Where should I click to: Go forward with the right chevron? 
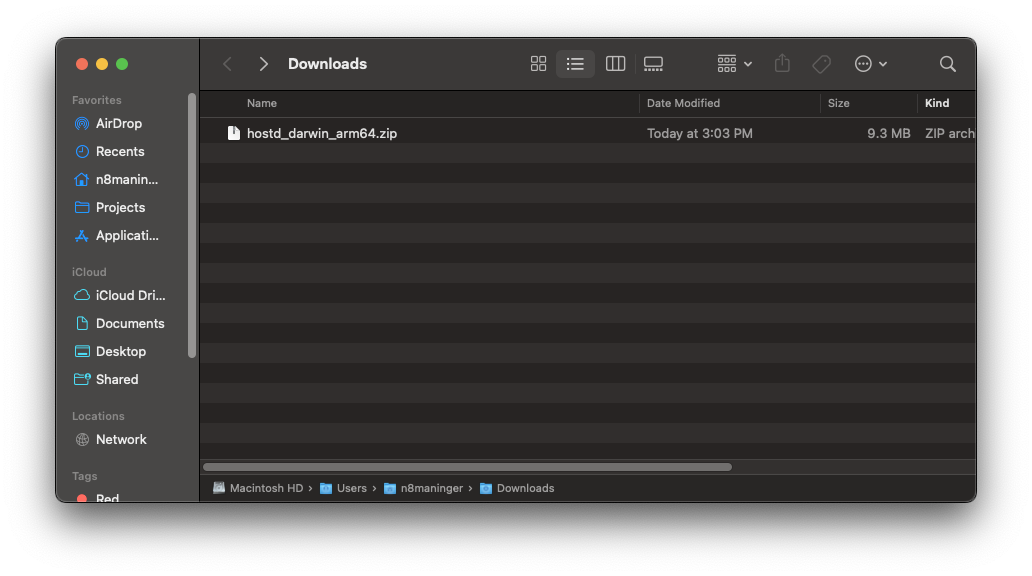click(263, 64)
